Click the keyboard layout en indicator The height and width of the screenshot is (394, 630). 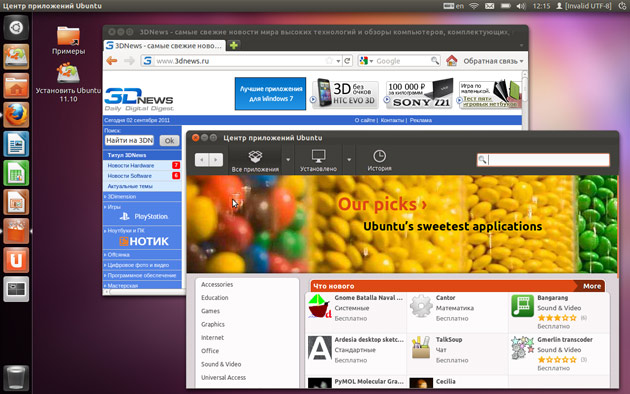[454, 6]
